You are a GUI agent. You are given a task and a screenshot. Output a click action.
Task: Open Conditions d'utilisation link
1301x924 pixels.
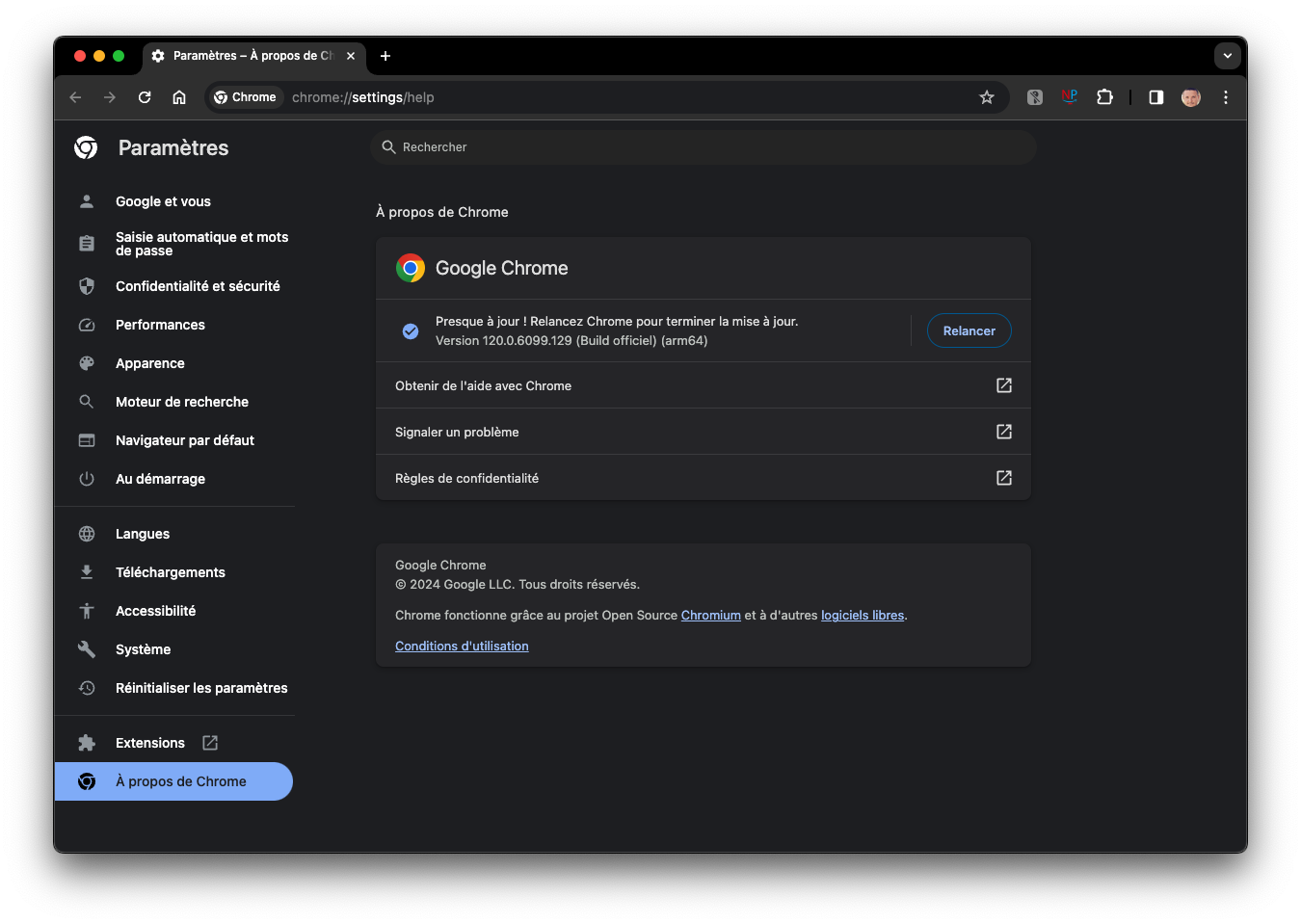tap(462, 647)
